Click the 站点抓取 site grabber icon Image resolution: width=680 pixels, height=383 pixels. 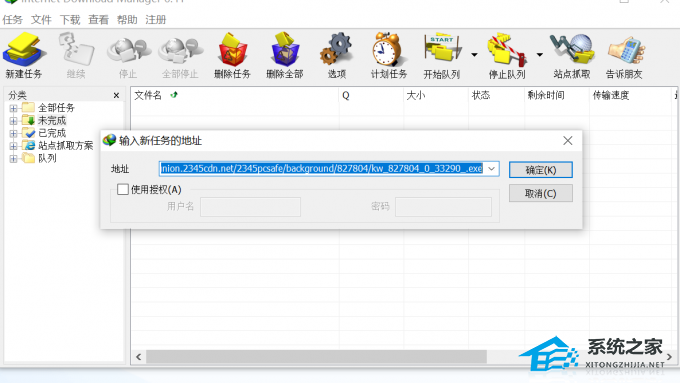pos(572,49)
